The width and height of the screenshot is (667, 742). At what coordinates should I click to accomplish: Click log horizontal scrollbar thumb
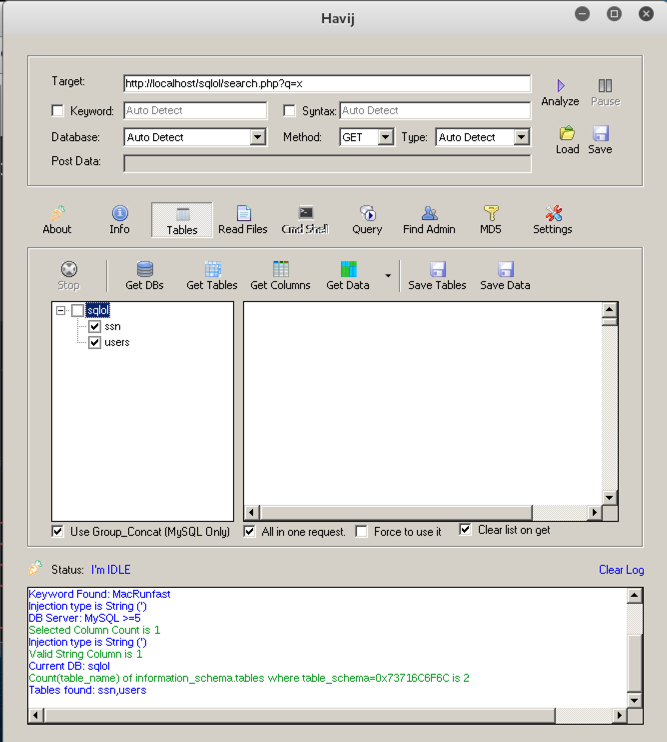(x=299, y=715)
